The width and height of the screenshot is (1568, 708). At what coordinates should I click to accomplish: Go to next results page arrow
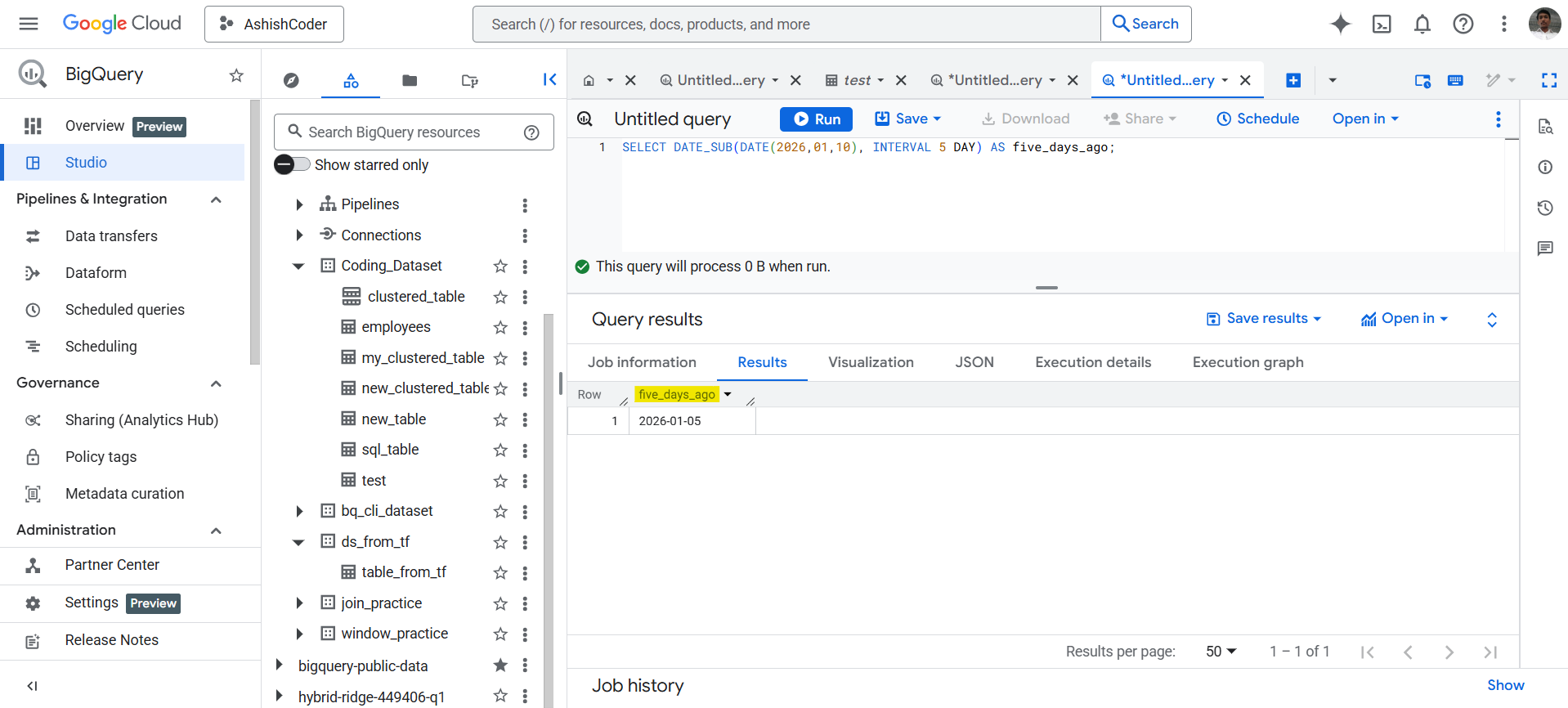pyautogui.click(x=1449, y=652)
